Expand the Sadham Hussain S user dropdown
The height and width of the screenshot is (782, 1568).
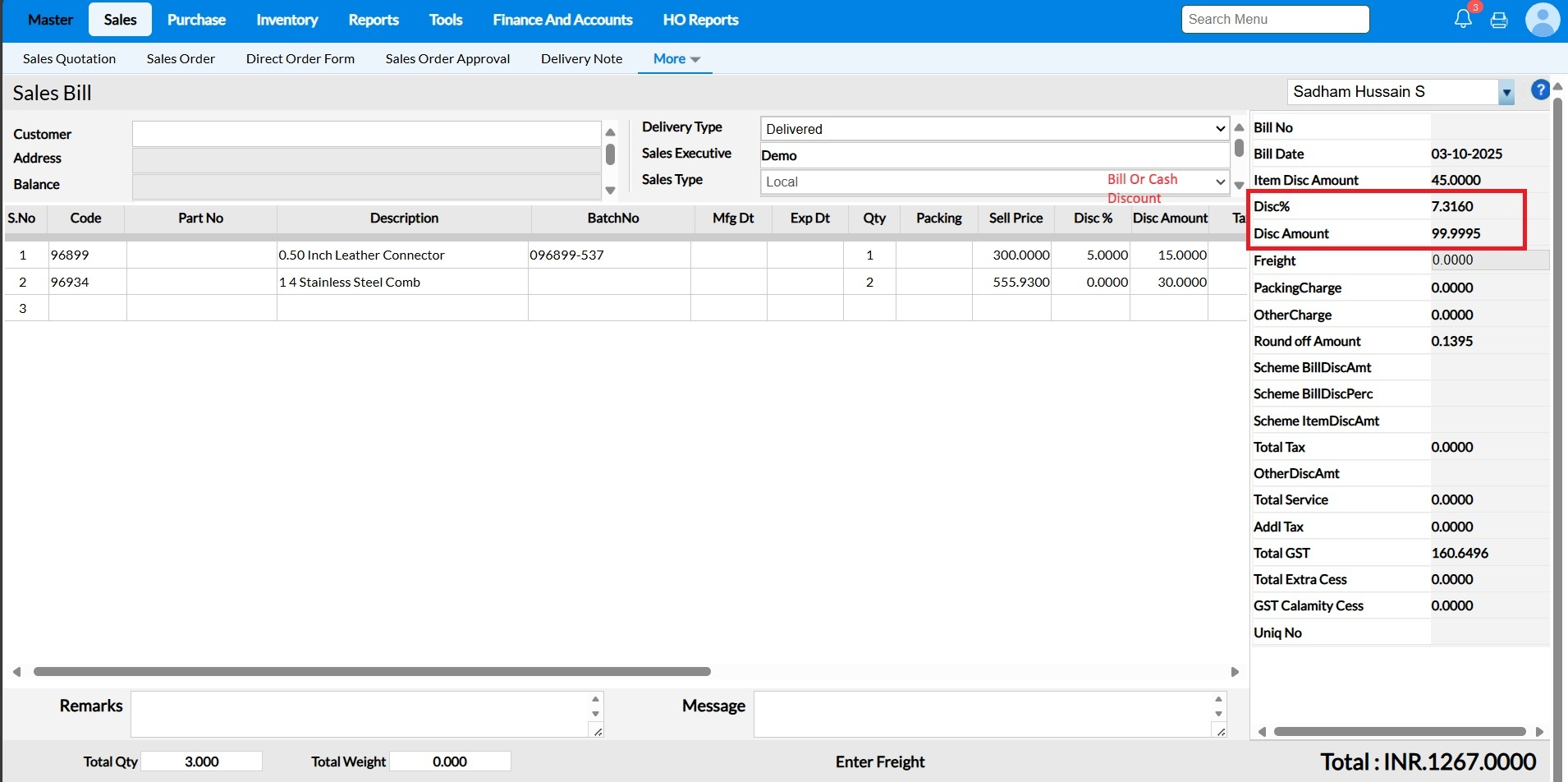pos(1506,93)
